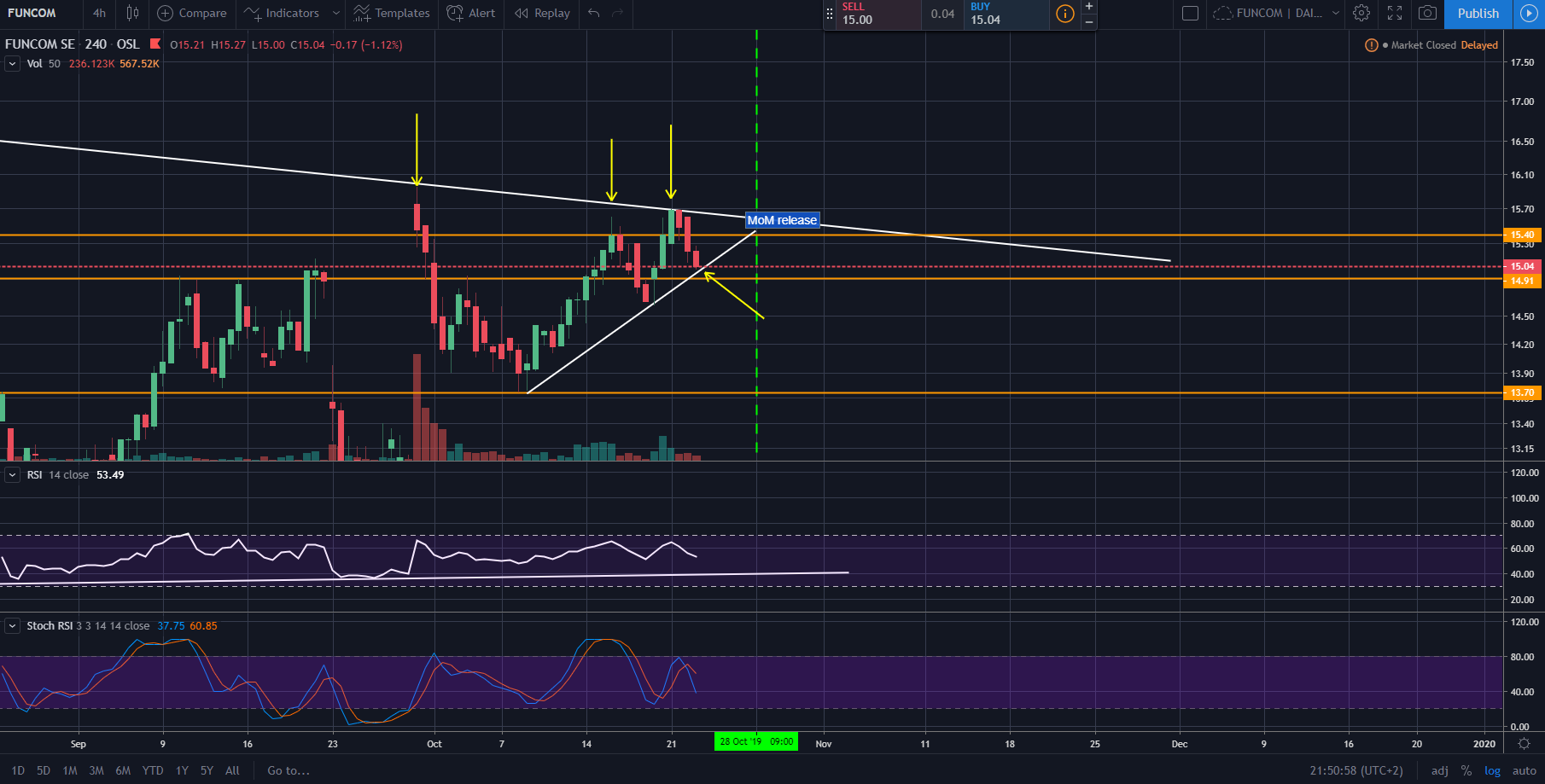Select the 6M date range
The width and height of the screenshot is (1545, 784).
(x=123, y=770)
